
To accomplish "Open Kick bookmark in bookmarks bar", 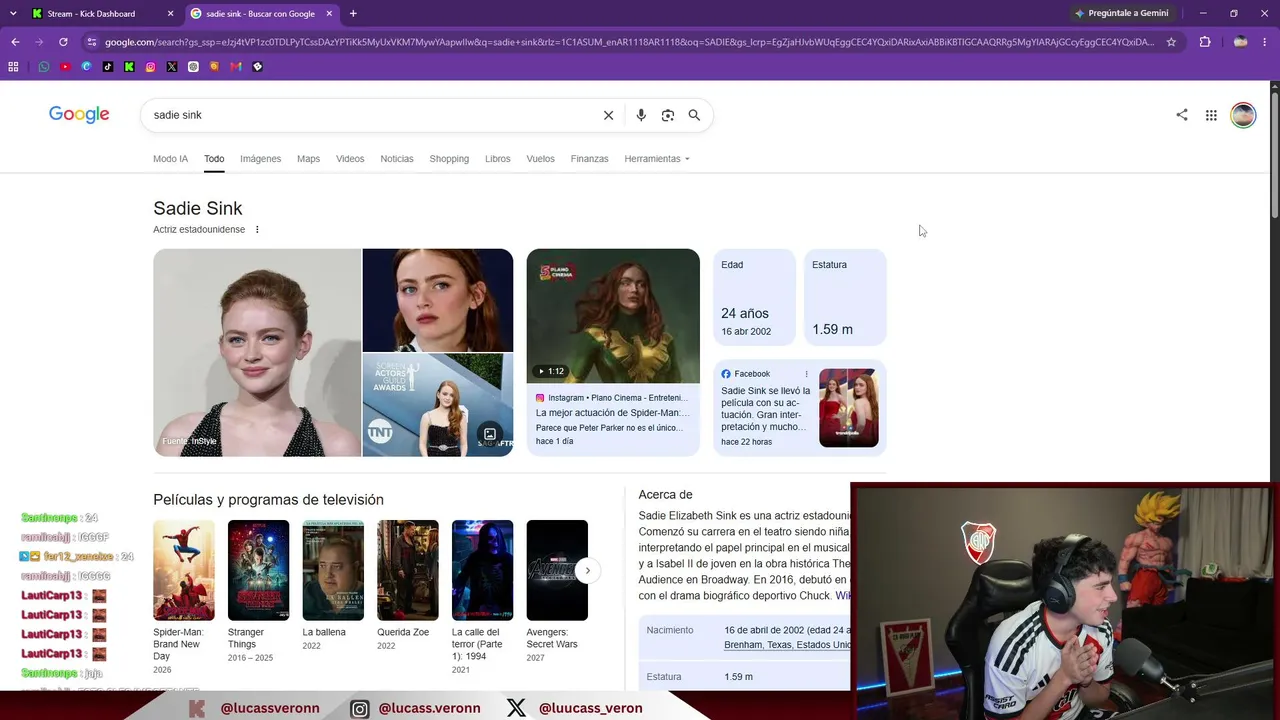I will coord(129,67).
